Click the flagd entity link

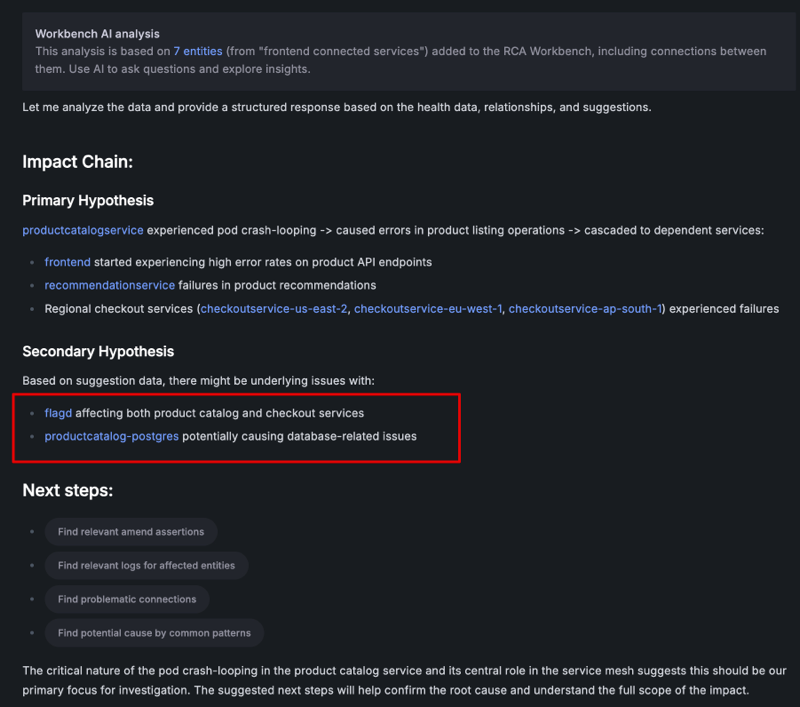58,413
